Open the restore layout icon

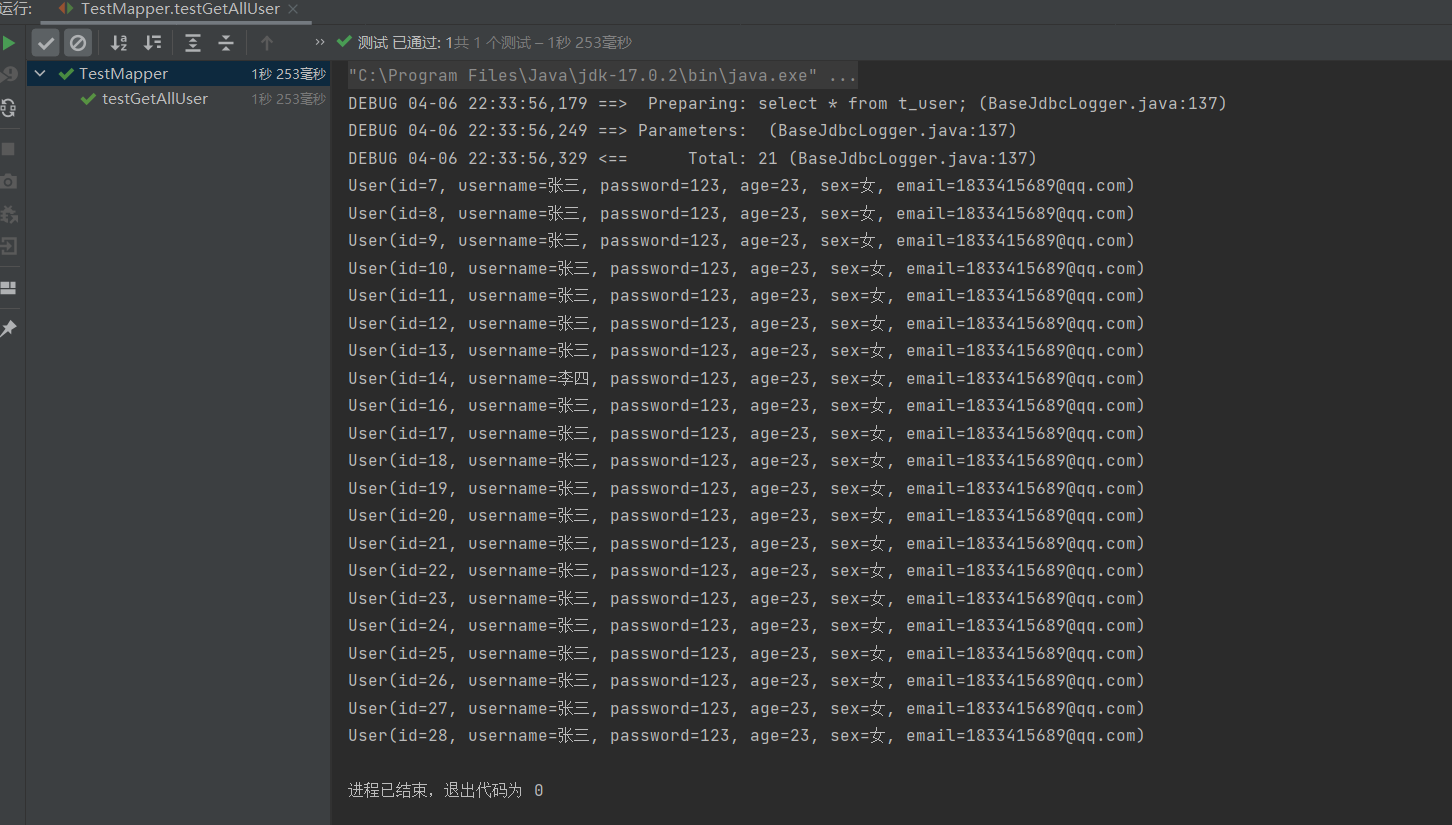pos(8,288)
